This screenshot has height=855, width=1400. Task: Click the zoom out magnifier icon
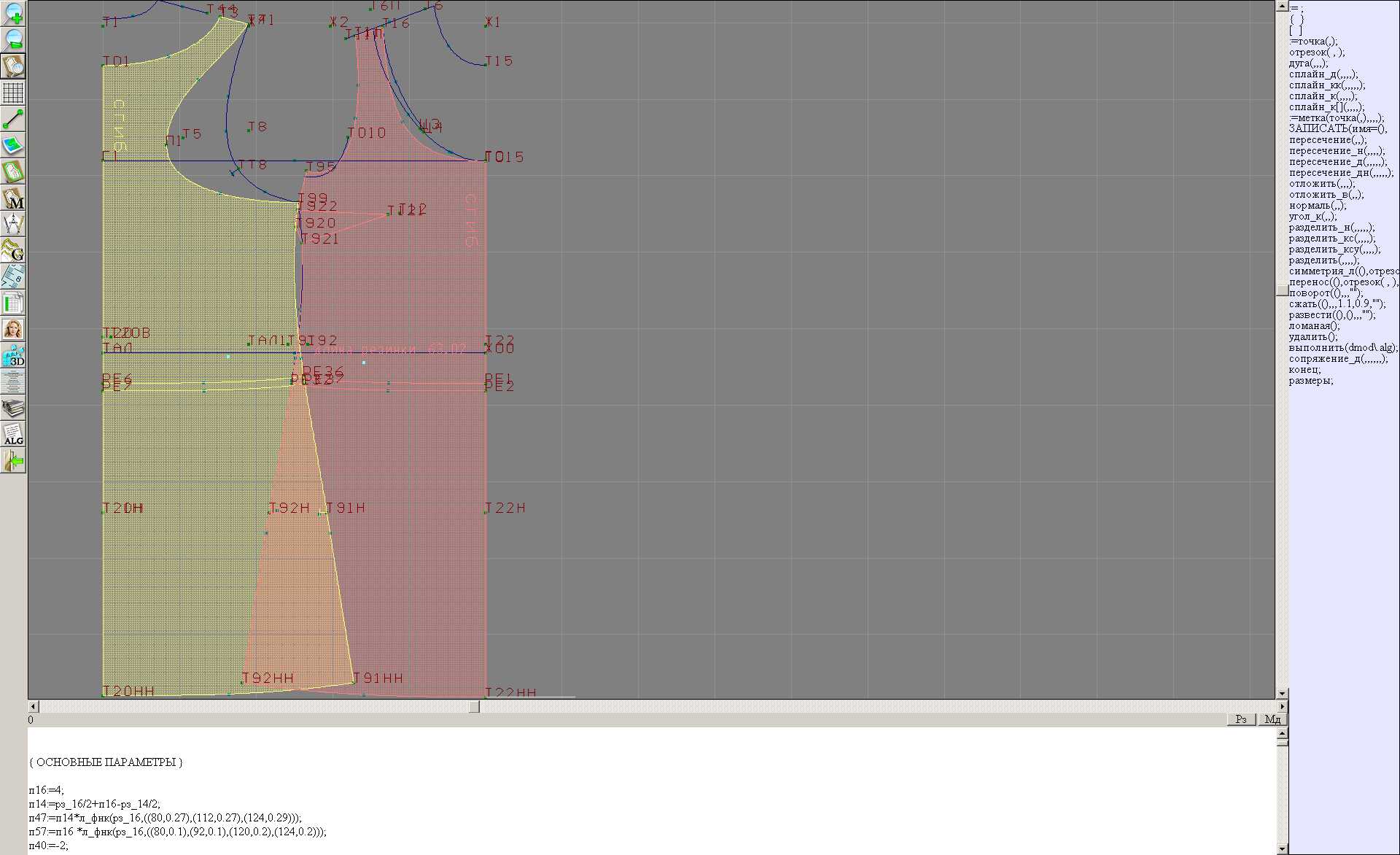coord(13,39)
